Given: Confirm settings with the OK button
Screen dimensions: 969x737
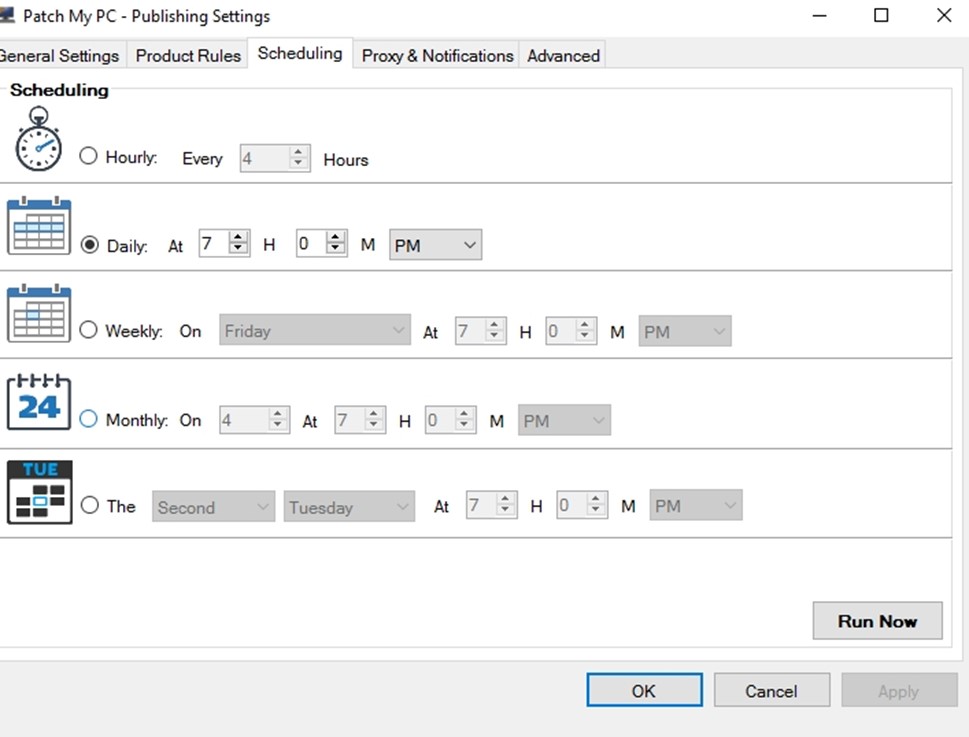Looking at the screenshot, I should pos(645,690).
